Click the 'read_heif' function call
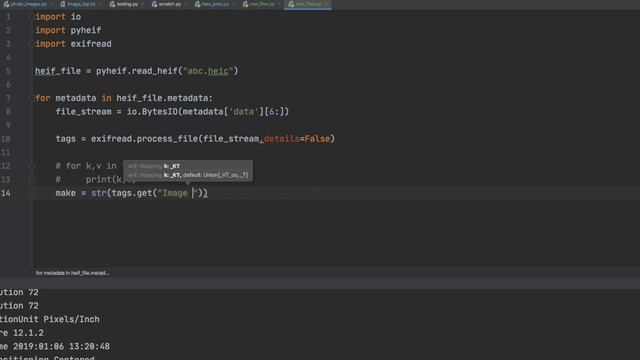Viewport: 640px width, 360px height. pos(155,71)
